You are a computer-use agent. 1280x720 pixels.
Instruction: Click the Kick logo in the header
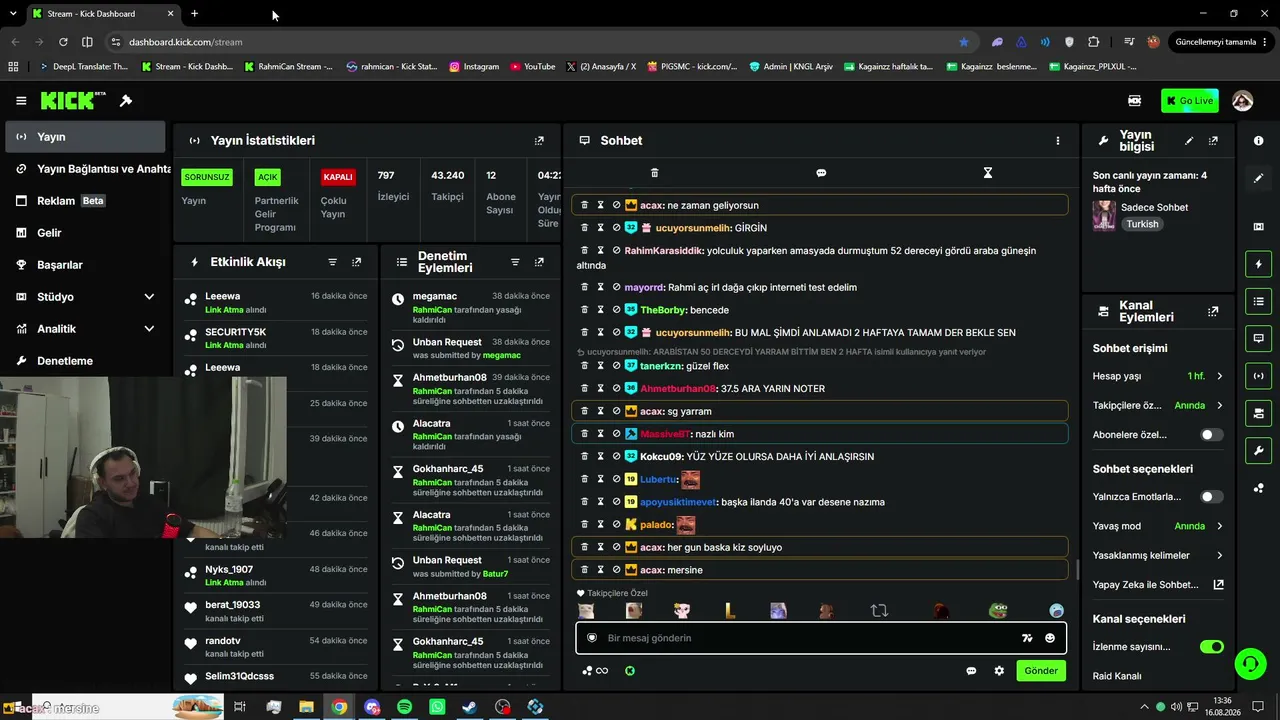(73, 100)
